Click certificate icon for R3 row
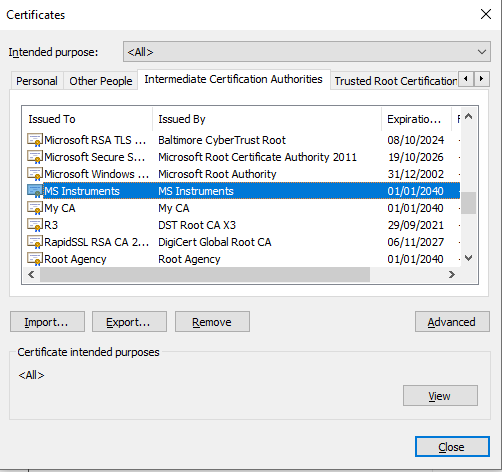502x472 pixels. [35, 225]
